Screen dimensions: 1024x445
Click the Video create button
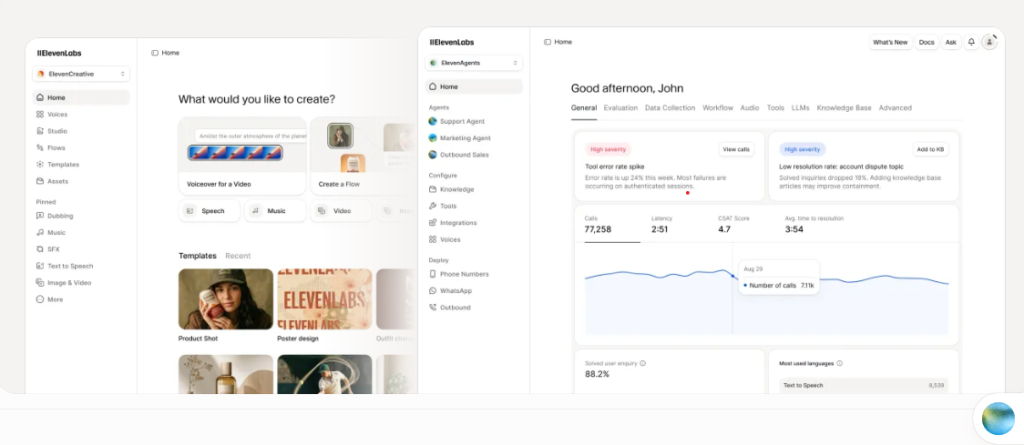coord(341,211)
